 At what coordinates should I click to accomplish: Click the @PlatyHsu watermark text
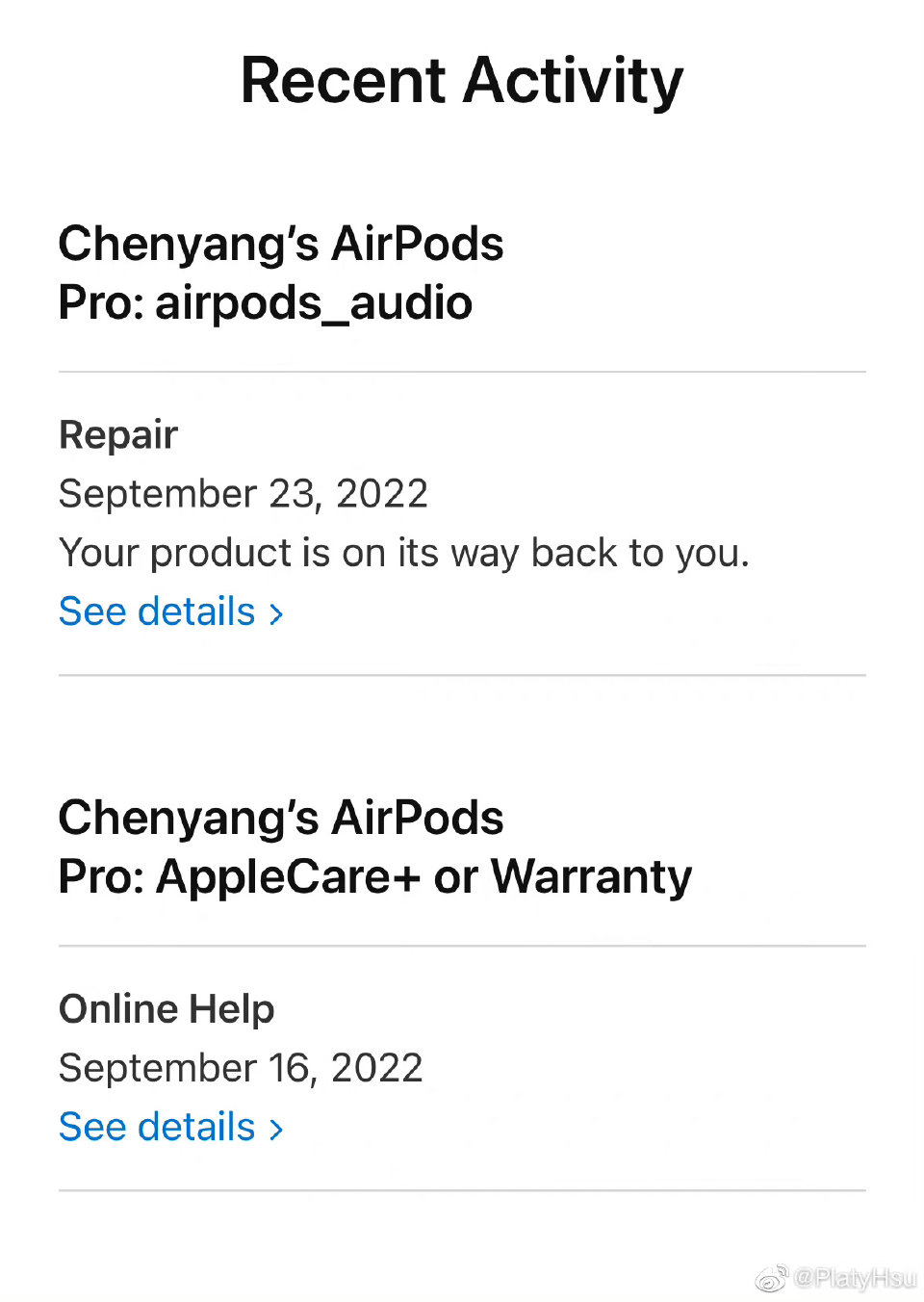point(855,1278)
